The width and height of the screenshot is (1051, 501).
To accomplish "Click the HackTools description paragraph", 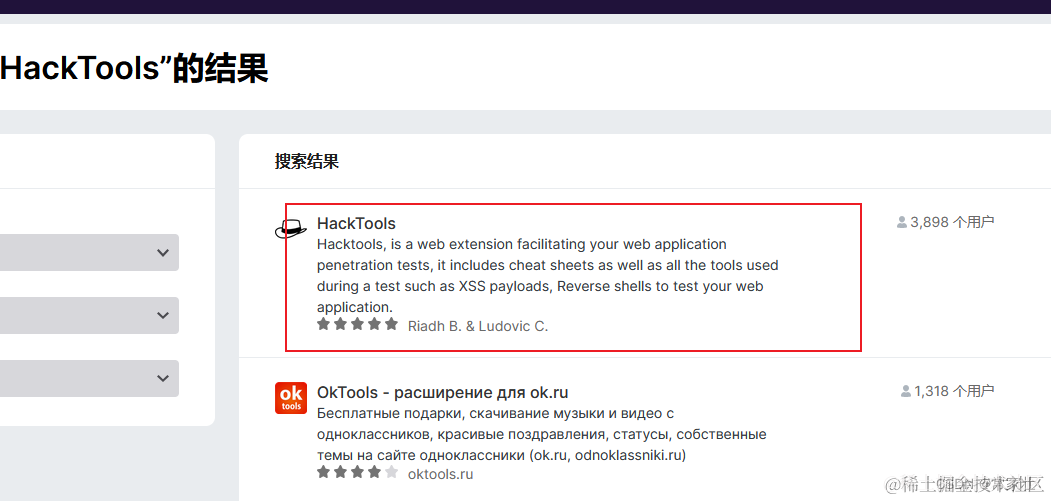I will point(548,276).
